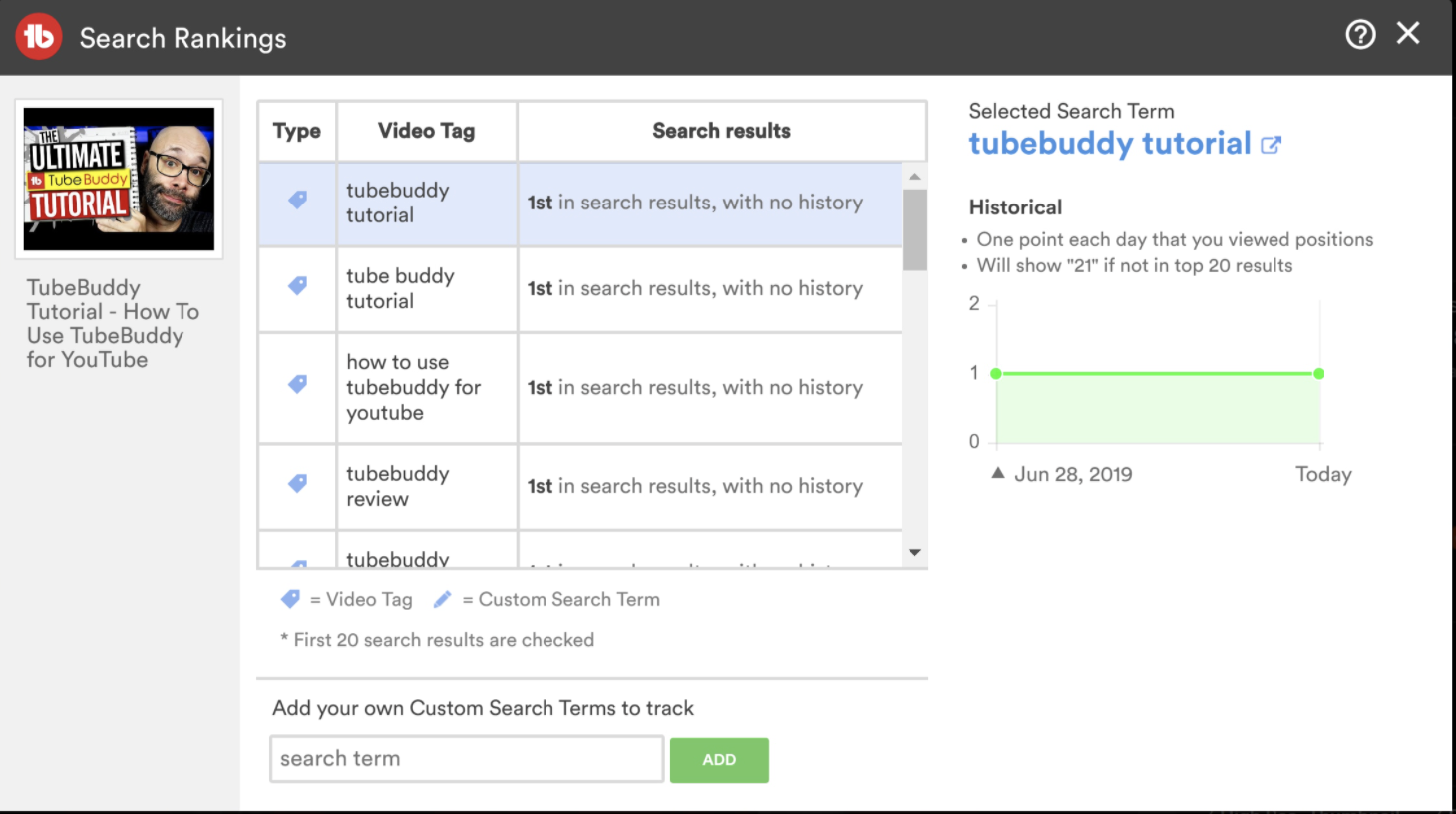Screen dimensions: 1456x814
Task: Click 'Add your own Custom Search Terms to track'
Action: click(x=483, y=708)
